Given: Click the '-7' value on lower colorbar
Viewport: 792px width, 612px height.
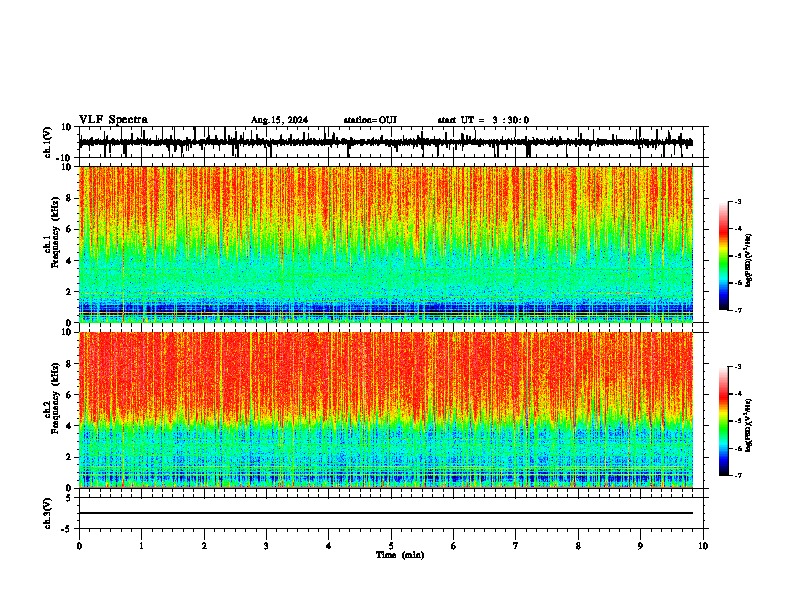Looking at the screenshot, I should (737, 476).
